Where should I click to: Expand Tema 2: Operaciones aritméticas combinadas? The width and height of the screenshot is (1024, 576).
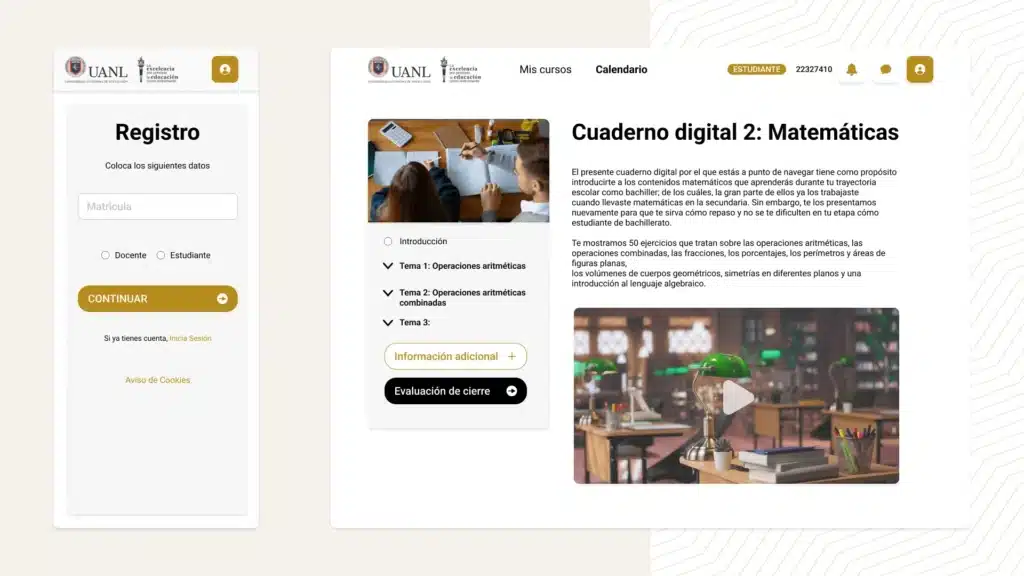click(388, 293)
